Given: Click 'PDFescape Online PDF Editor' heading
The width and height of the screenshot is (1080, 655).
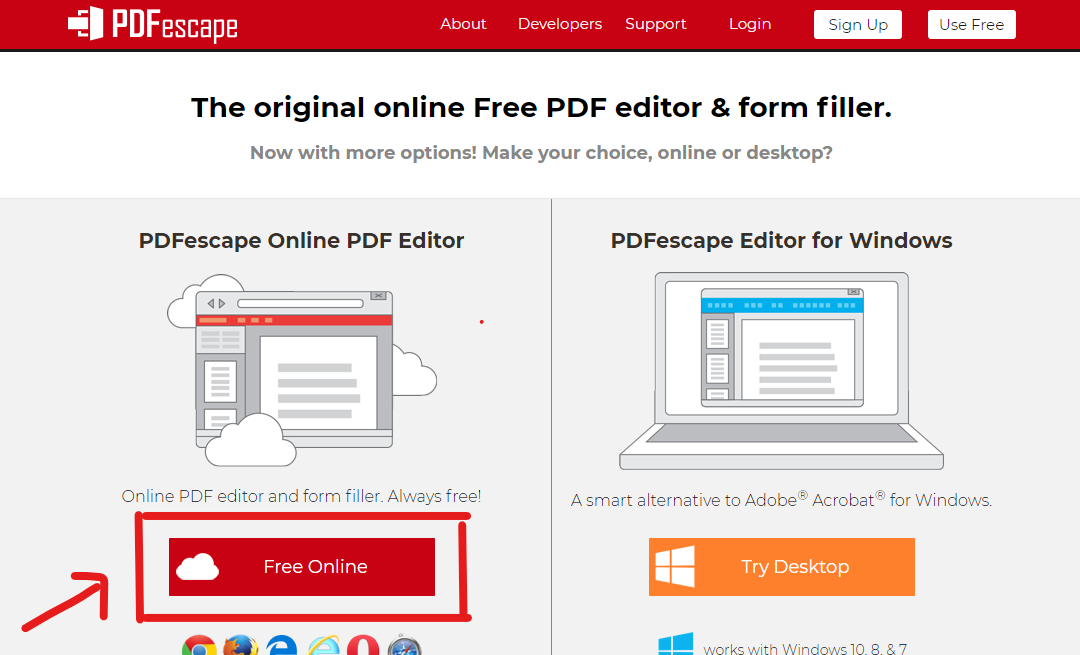Looking at the screenshot, I should (301, 240).
